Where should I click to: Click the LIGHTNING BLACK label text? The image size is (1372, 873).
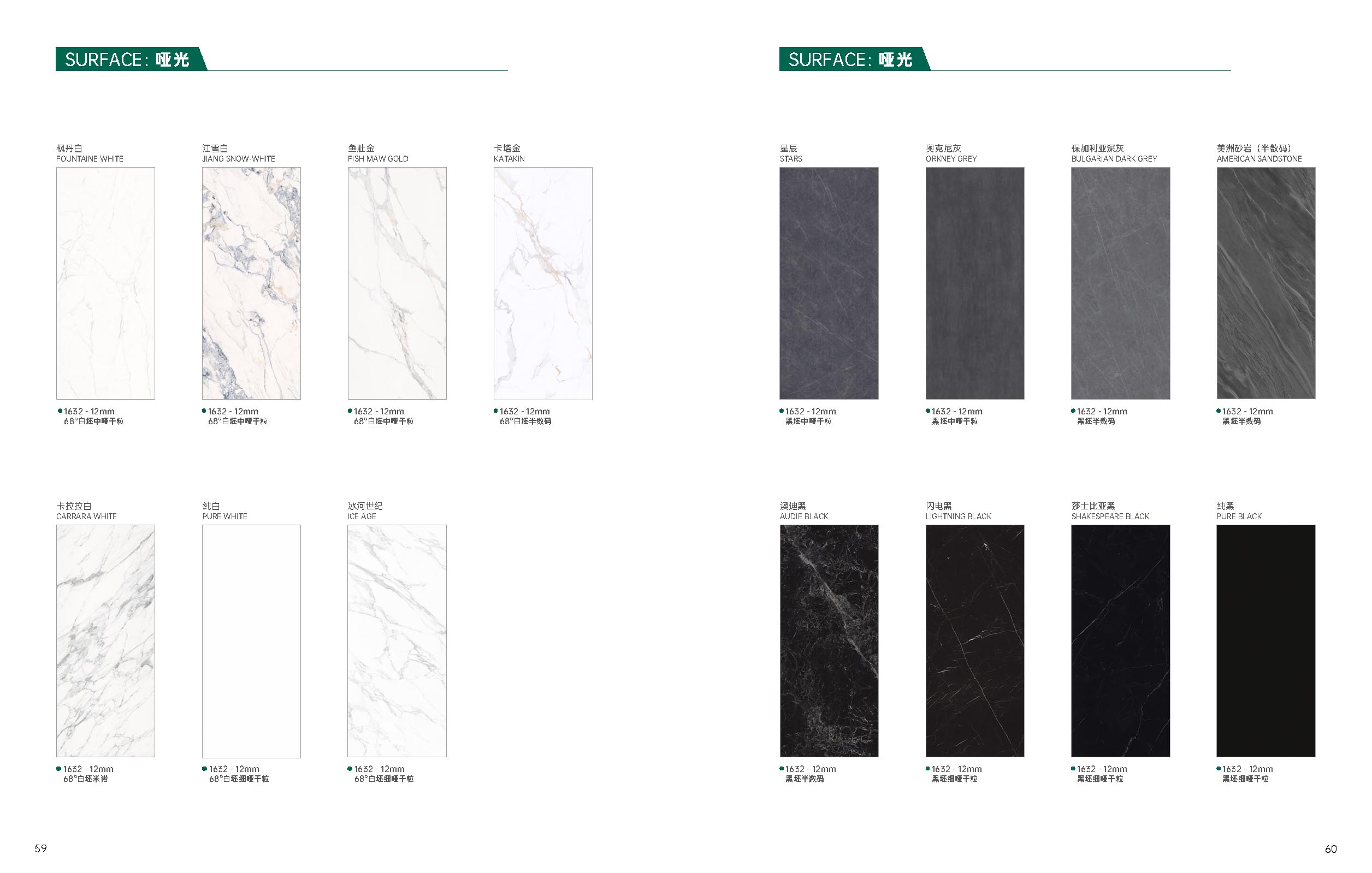pyautogui.click(x=959, y=516)
